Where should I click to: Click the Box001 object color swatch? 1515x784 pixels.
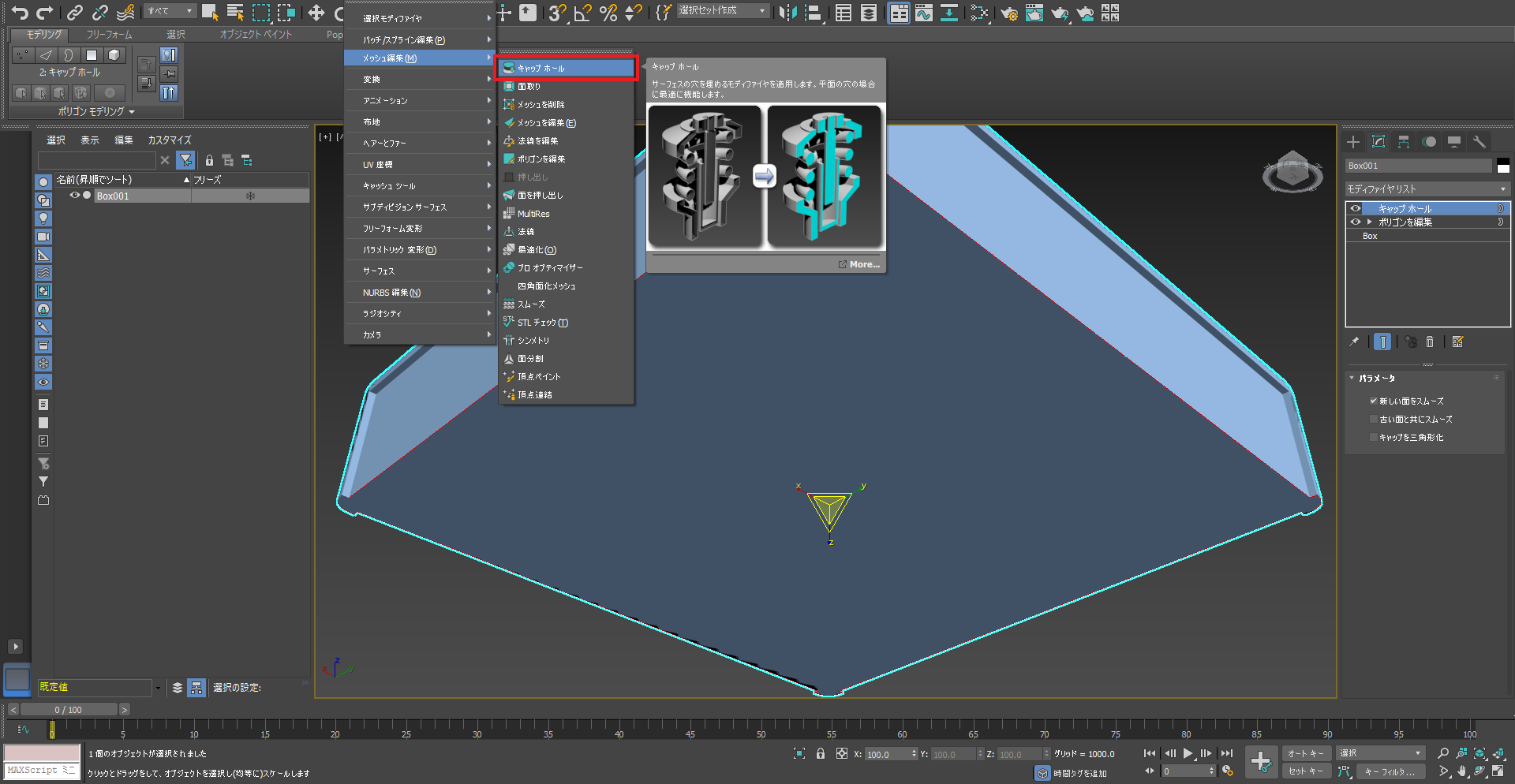click(1503, 166)
